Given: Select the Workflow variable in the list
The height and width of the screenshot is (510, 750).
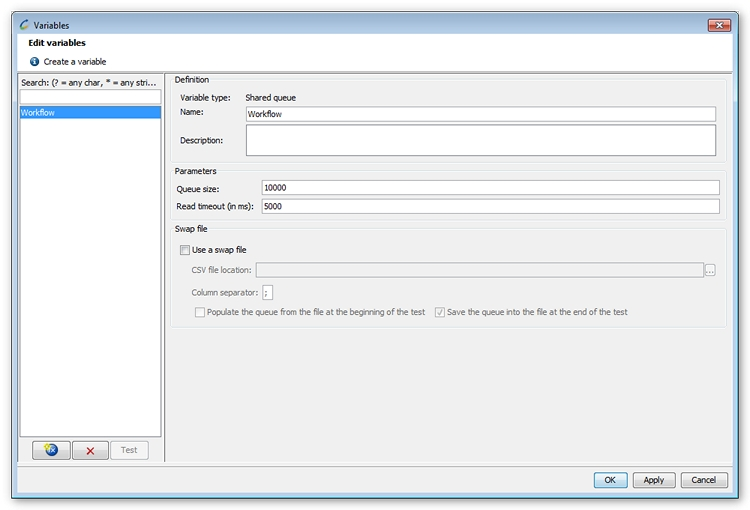Looking at the screenshot, I should [90, 113].
